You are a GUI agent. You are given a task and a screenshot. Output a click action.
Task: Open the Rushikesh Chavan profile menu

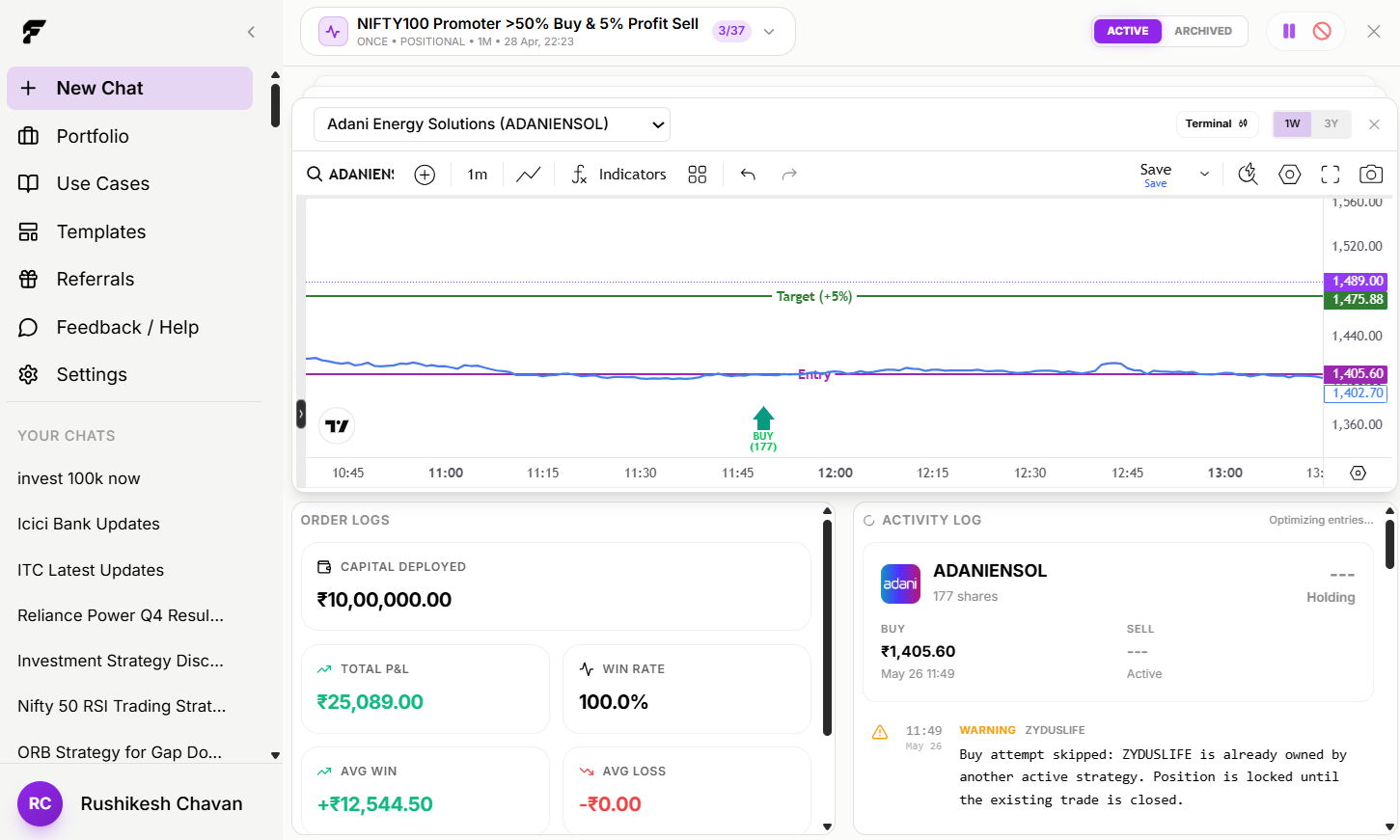click(x=141, y=803)
